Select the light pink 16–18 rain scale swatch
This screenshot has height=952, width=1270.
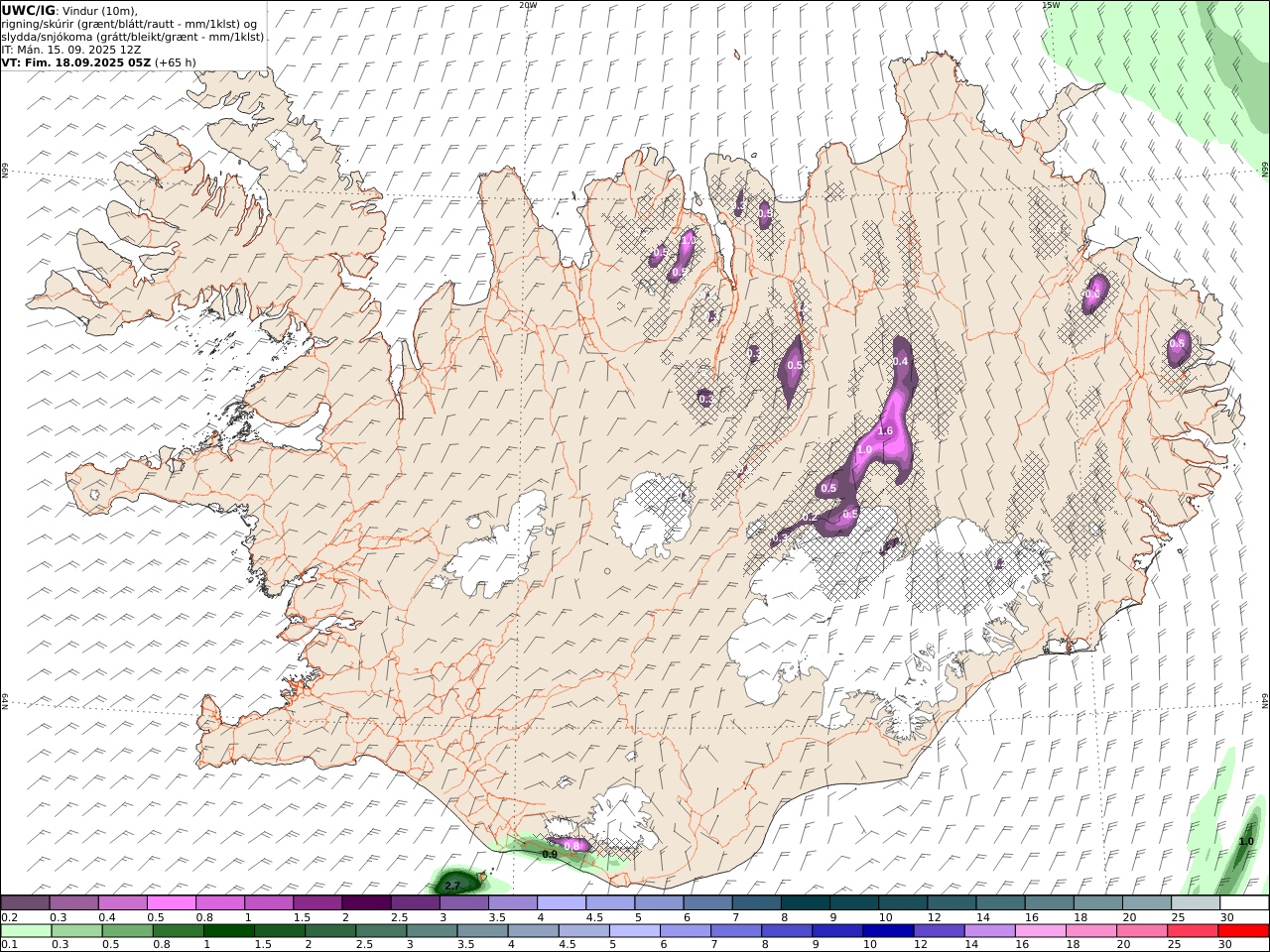click(1041, 931)
